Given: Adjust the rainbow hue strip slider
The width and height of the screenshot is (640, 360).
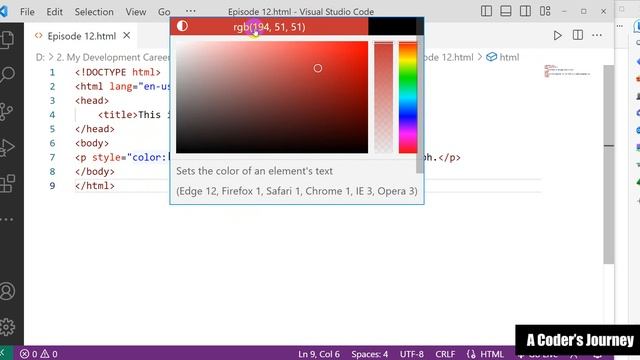Looking at the screenshot, I should 408,97.
